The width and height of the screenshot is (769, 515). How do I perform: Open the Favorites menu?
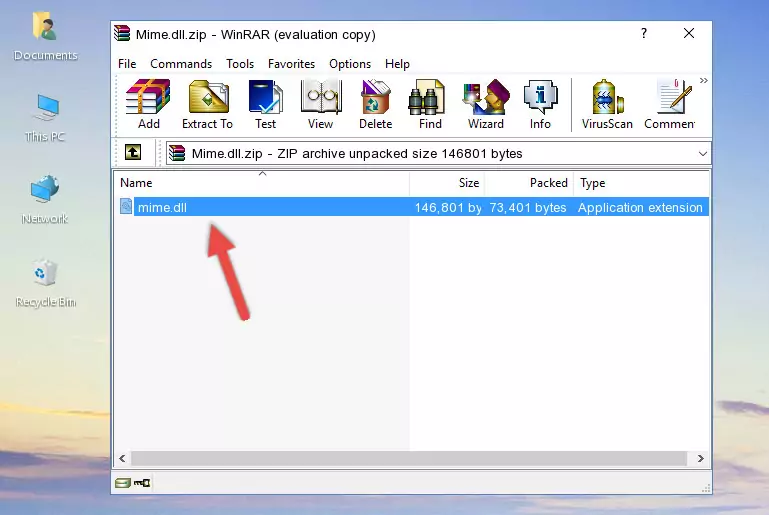[x=291, y=64]
